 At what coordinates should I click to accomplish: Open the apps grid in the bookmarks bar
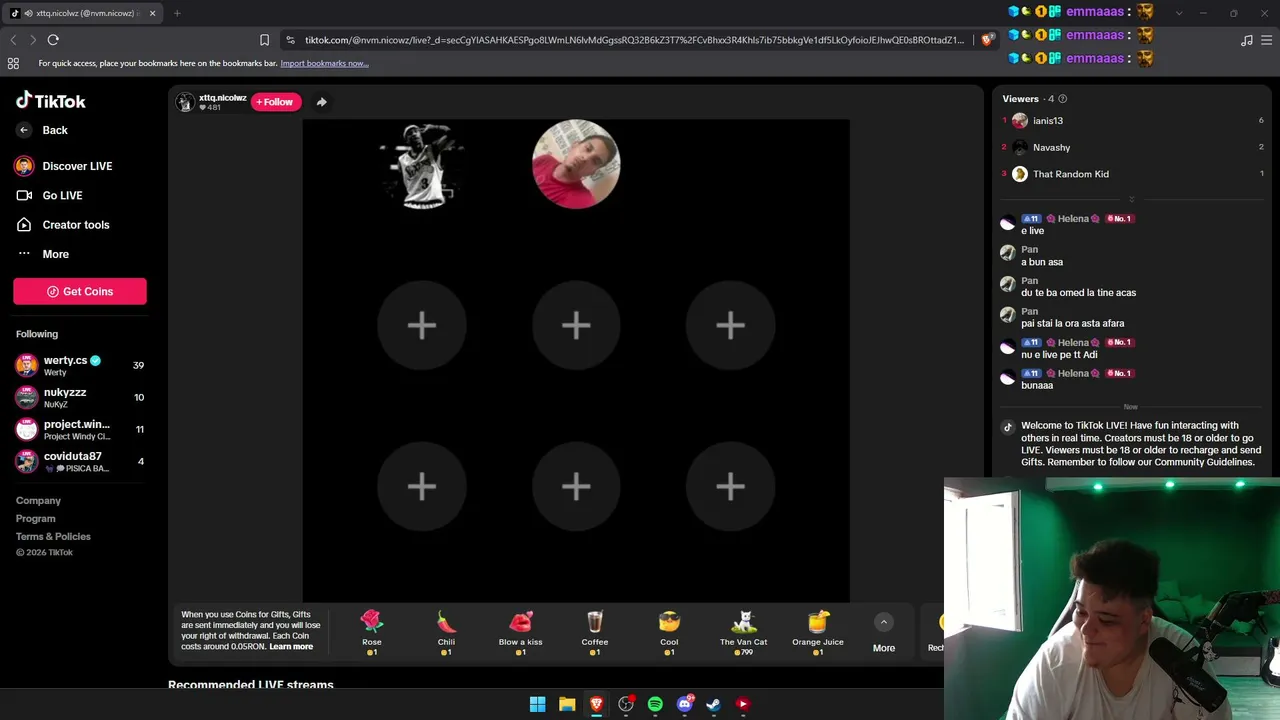coord(13,64)
